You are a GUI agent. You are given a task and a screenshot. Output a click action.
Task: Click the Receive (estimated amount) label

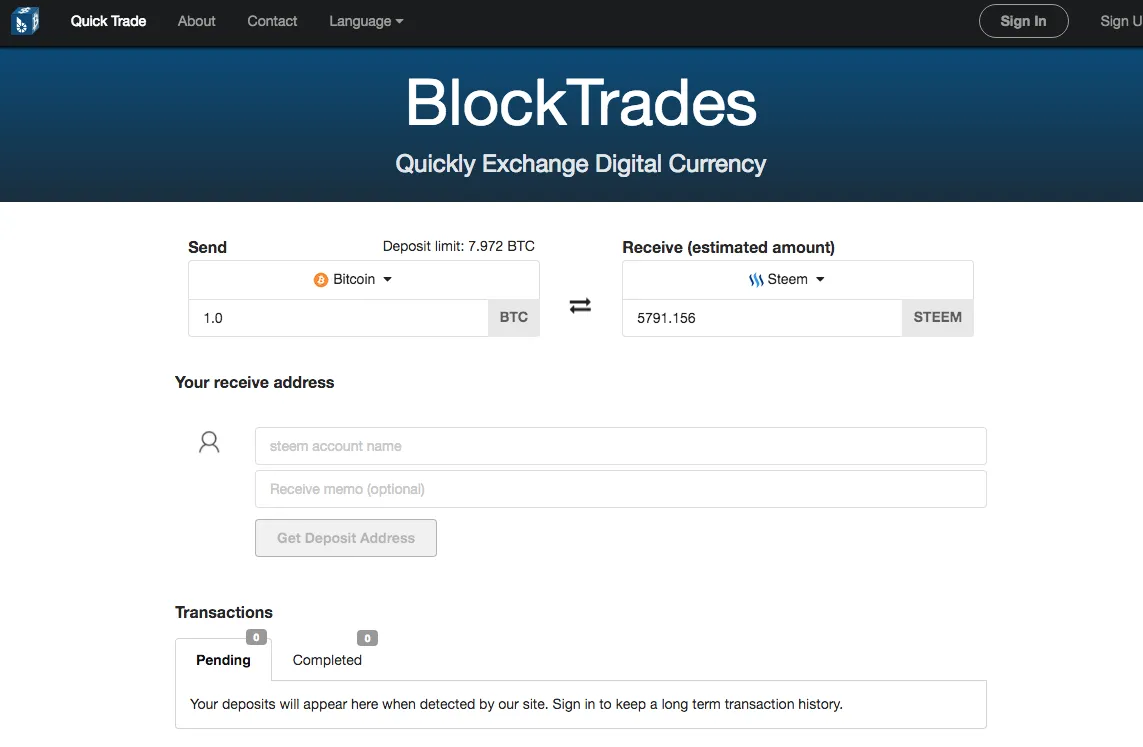click(728, 248)
